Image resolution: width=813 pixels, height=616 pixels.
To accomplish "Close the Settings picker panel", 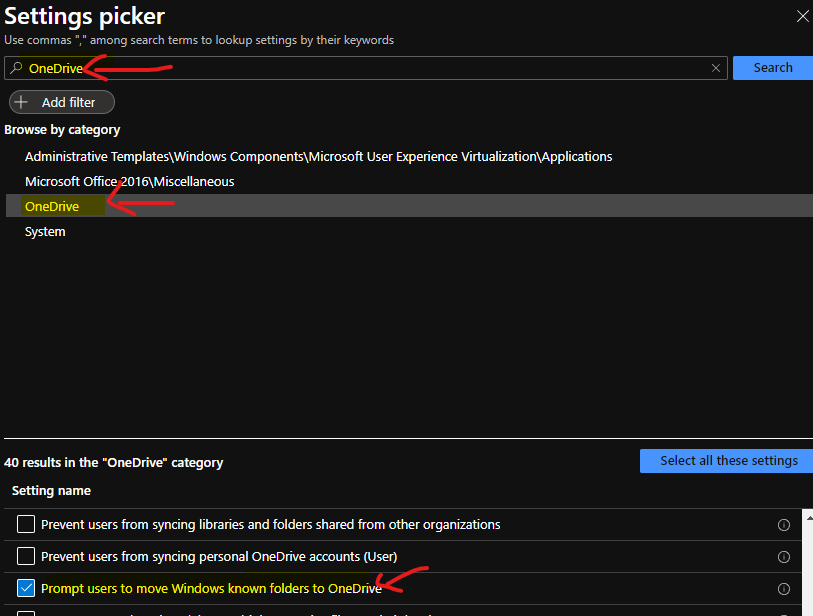I will point(802,17).
